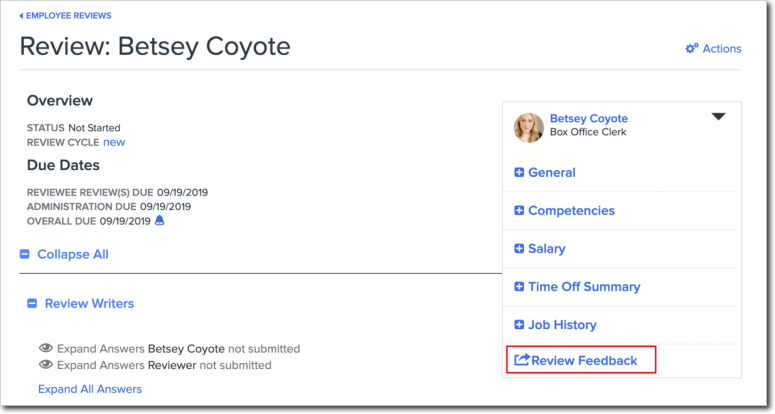Click the plus icon next to Salary
The image size is (775, 414).
519,249
